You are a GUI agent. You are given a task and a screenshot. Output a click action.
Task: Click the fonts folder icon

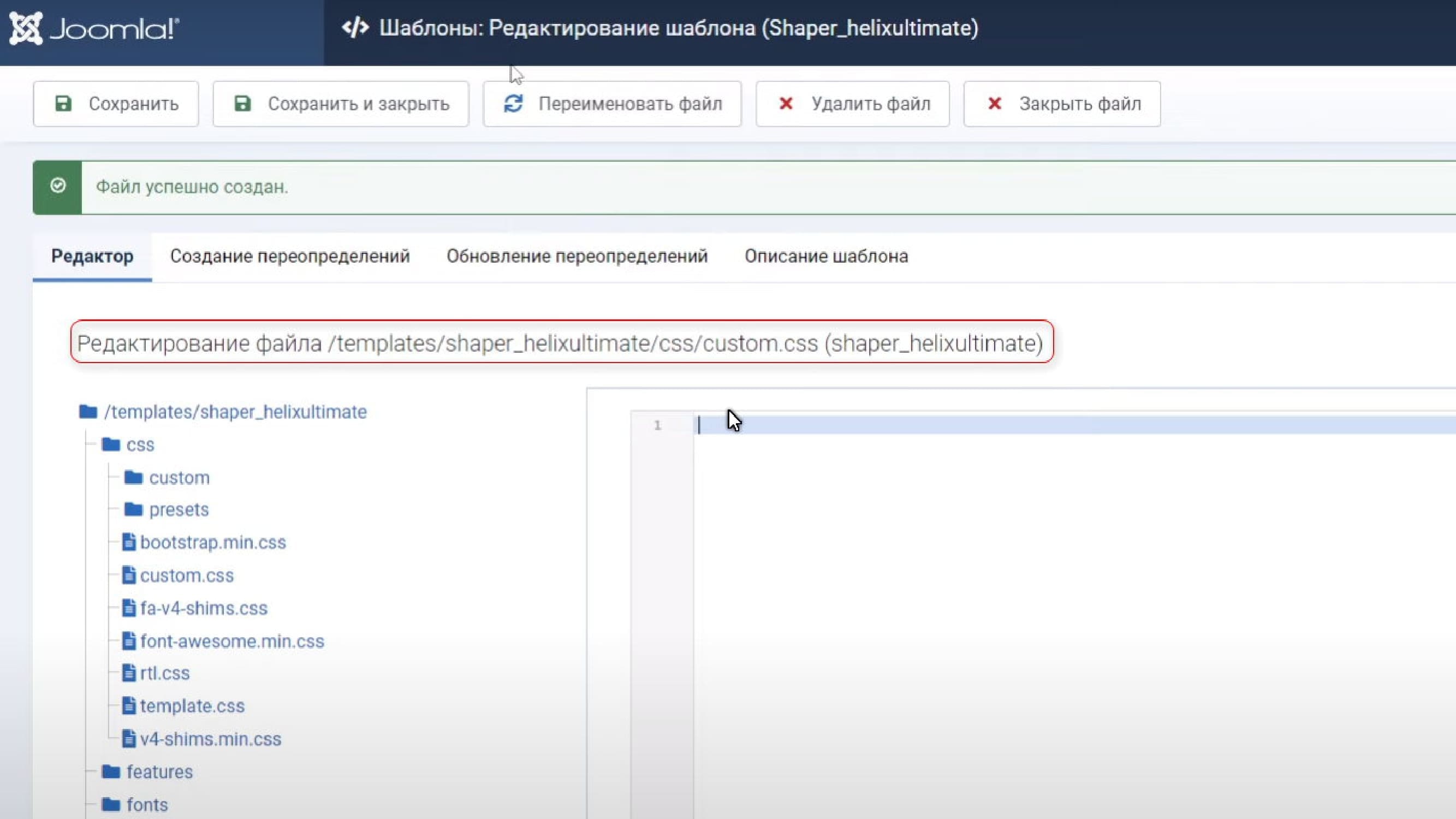point(111,804)
